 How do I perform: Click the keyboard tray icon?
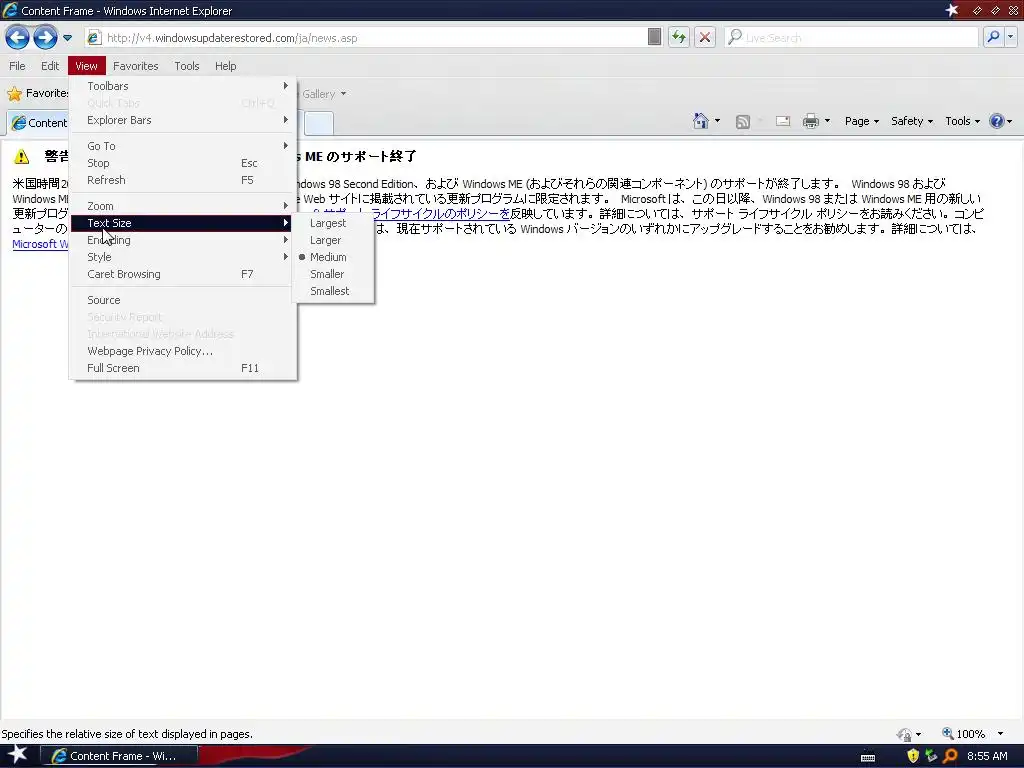[868, 758]
